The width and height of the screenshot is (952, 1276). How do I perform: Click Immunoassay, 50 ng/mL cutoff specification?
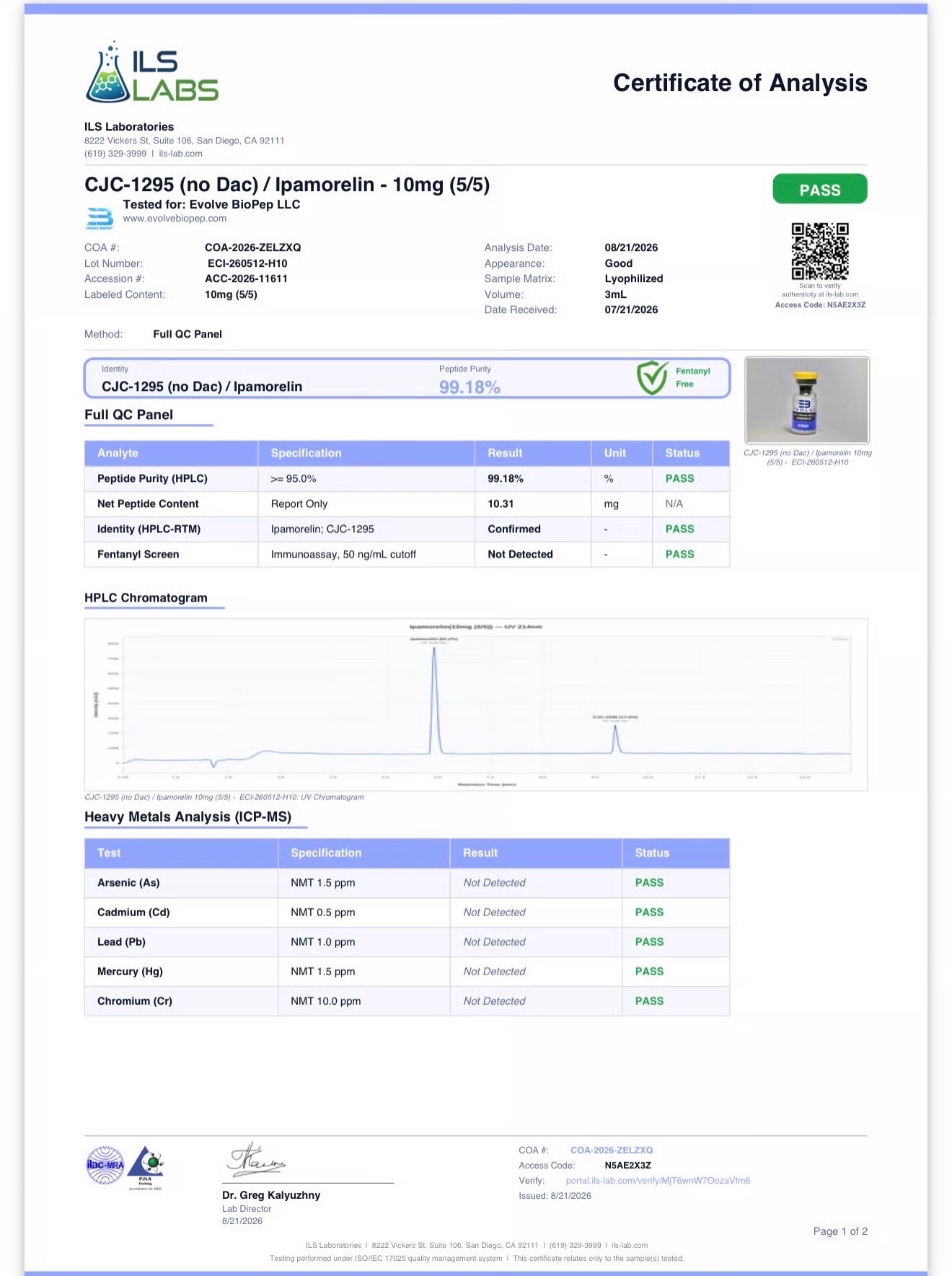(x=343, y=554)
